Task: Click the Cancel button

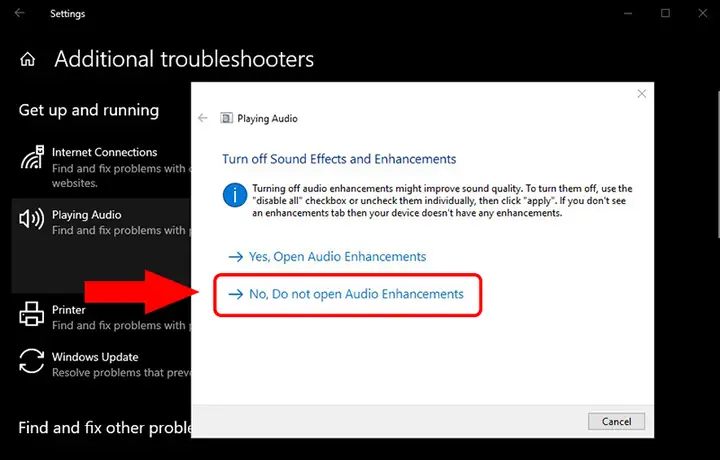Action: 616,421
